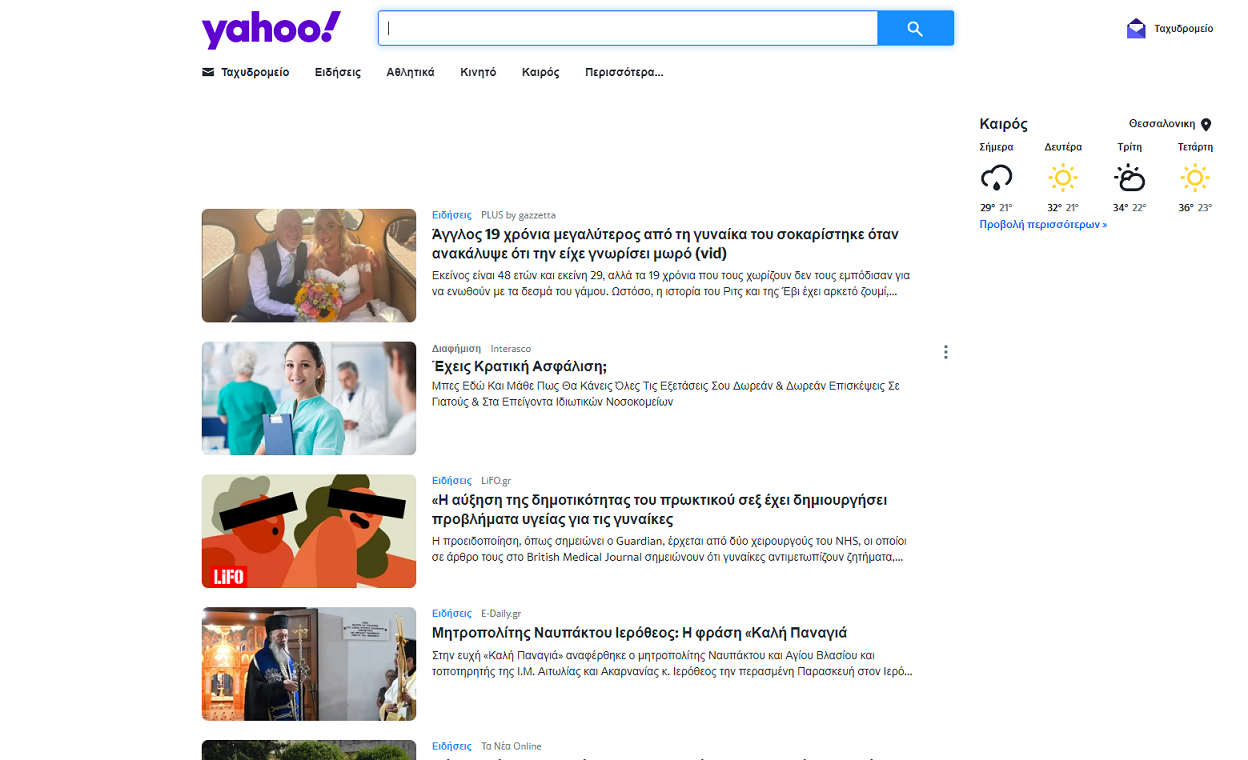The height and width of the screenshot is (760, 1248).
Task: Click the 36° 23° temperature for Τετάρτη
Action: (x=1195, y=208)
